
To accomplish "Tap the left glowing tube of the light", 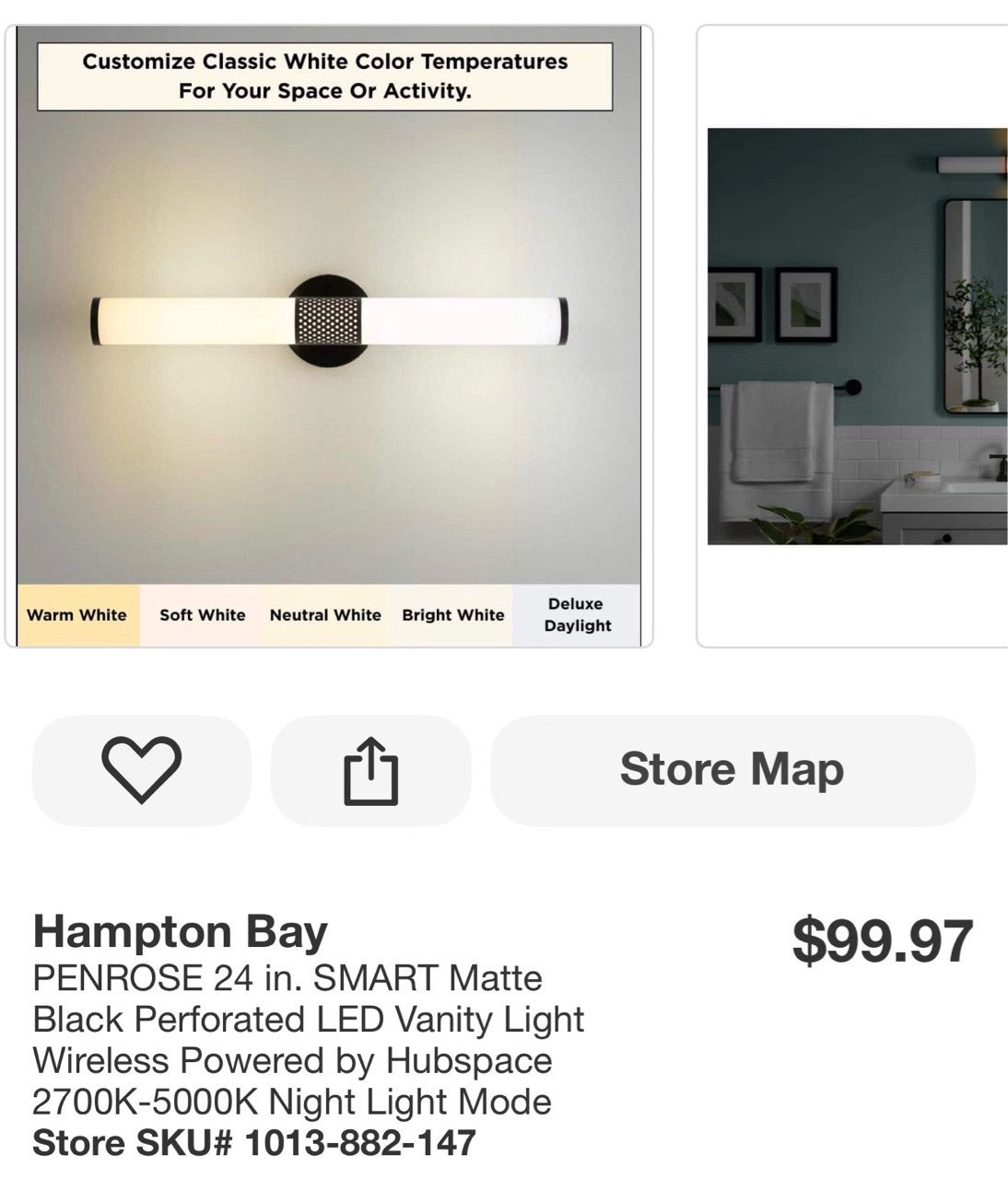I will [x=193, y=321].
